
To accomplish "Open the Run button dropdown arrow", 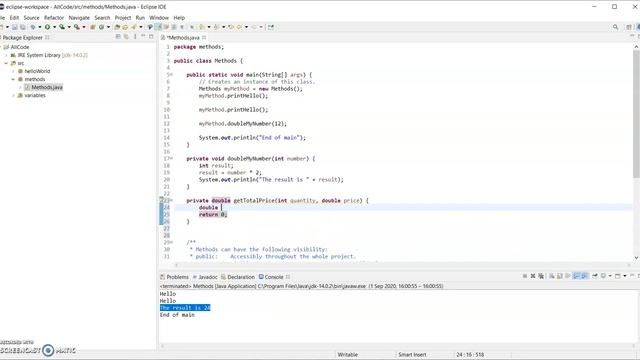I will (54, 27).
